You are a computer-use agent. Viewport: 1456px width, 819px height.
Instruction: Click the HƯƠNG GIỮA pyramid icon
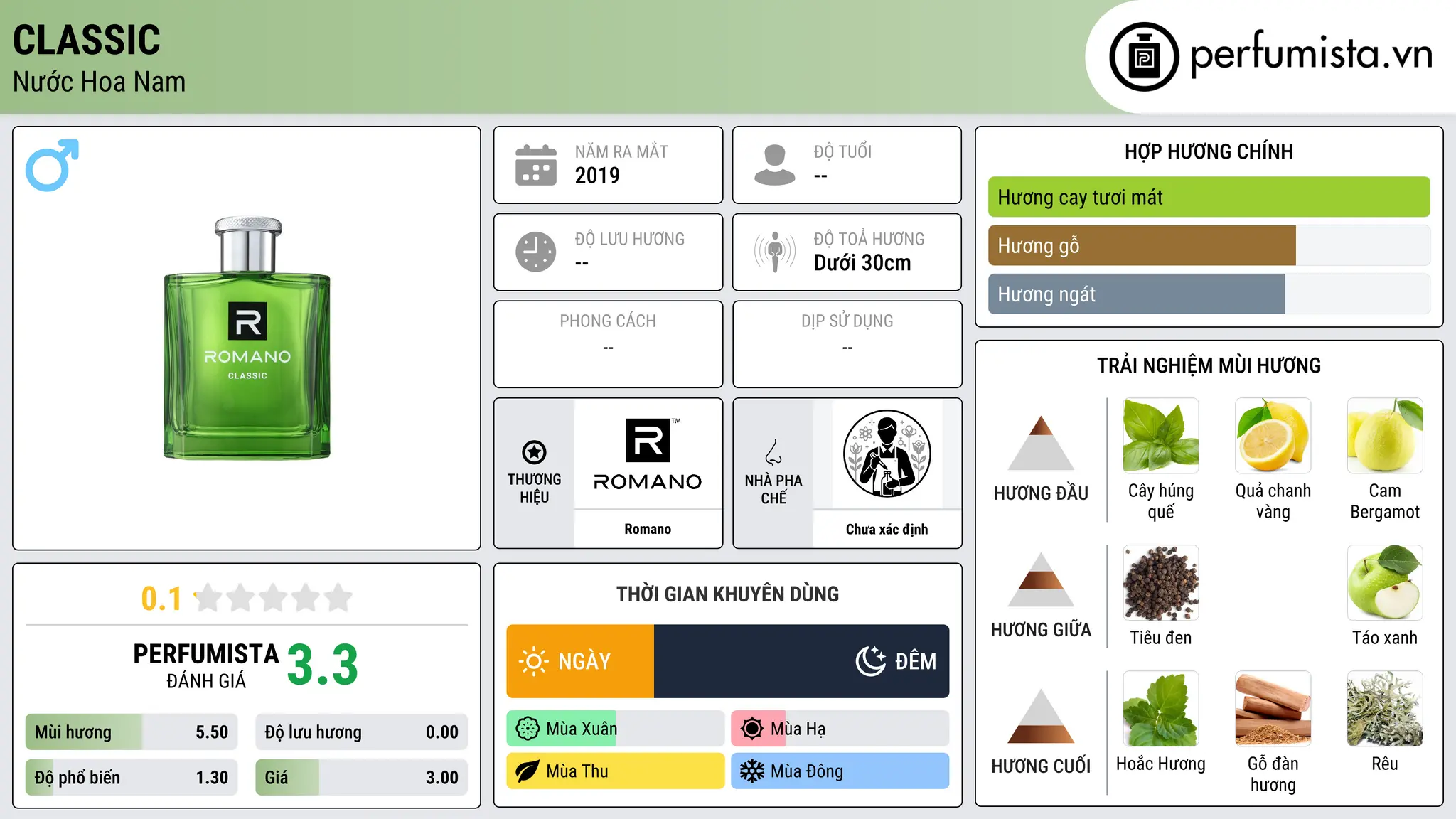point(1041,579)
